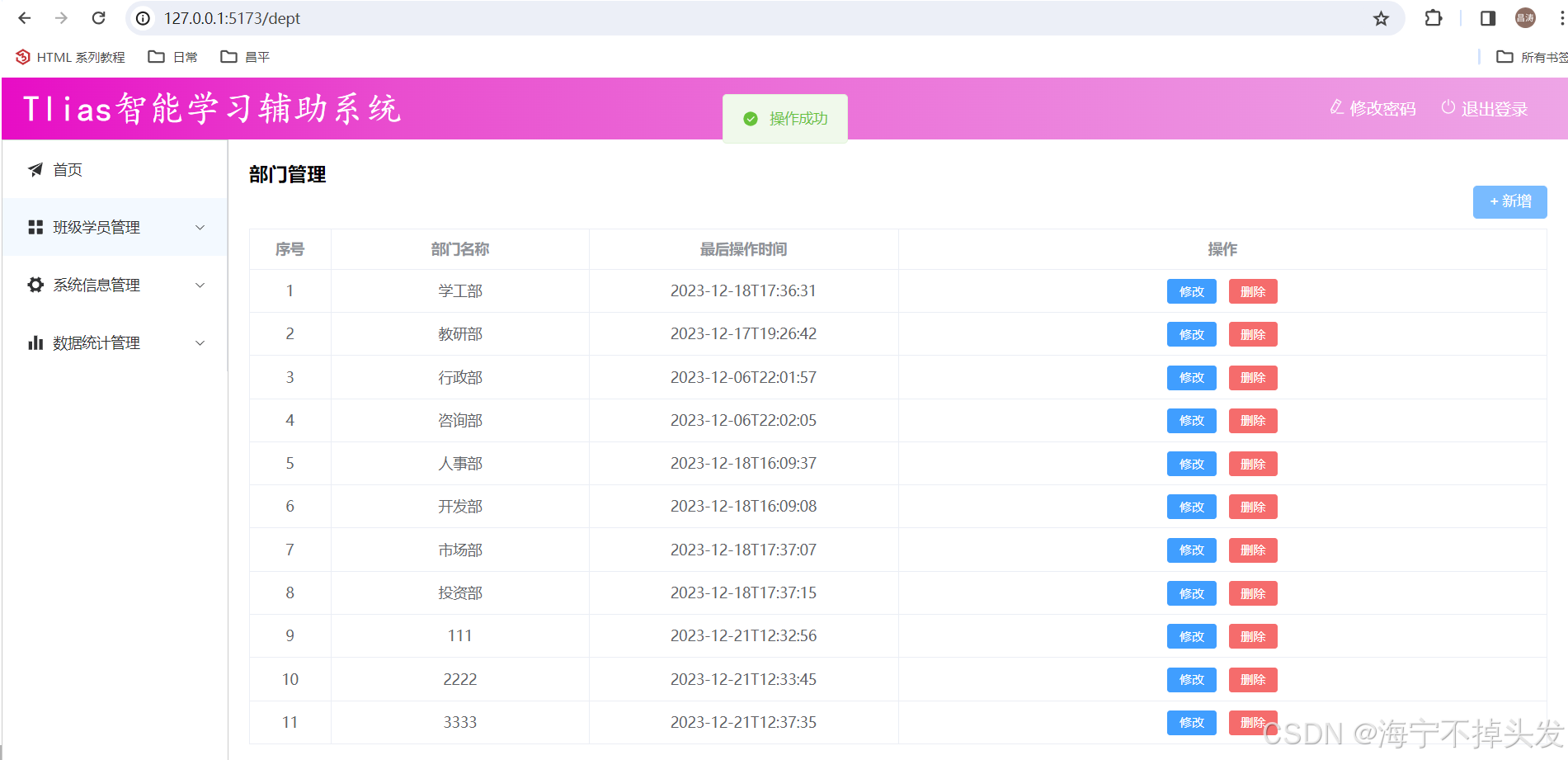Viewport: 1568px width, 760px height.
Task: Click the grid icon beside 班级学员管理
Action: click(35, 227)
